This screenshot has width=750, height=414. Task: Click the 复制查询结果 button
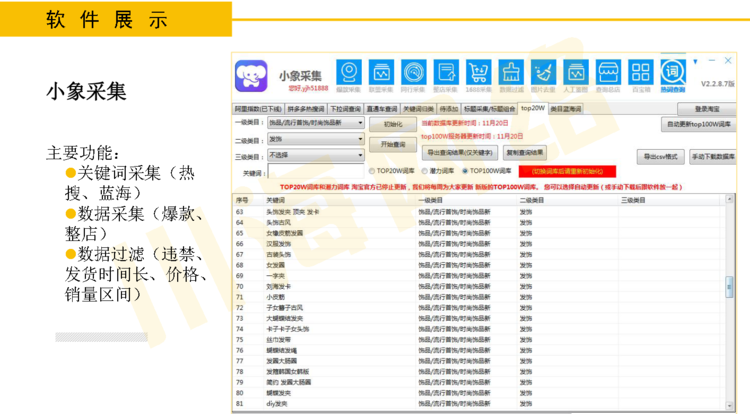click(x=525, y=153)
